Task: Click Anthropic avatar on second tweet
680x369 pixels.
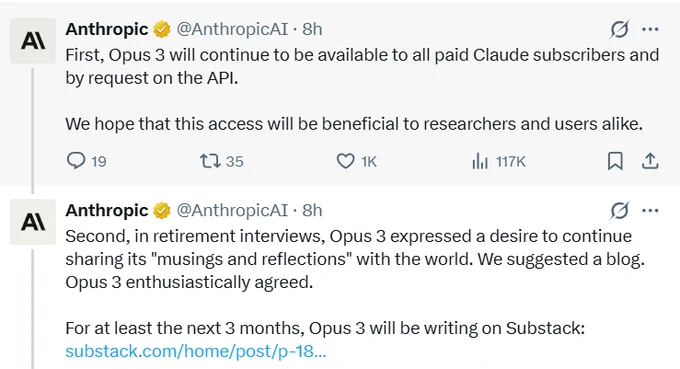Action: pyautogui.click(x=33, y=222)
